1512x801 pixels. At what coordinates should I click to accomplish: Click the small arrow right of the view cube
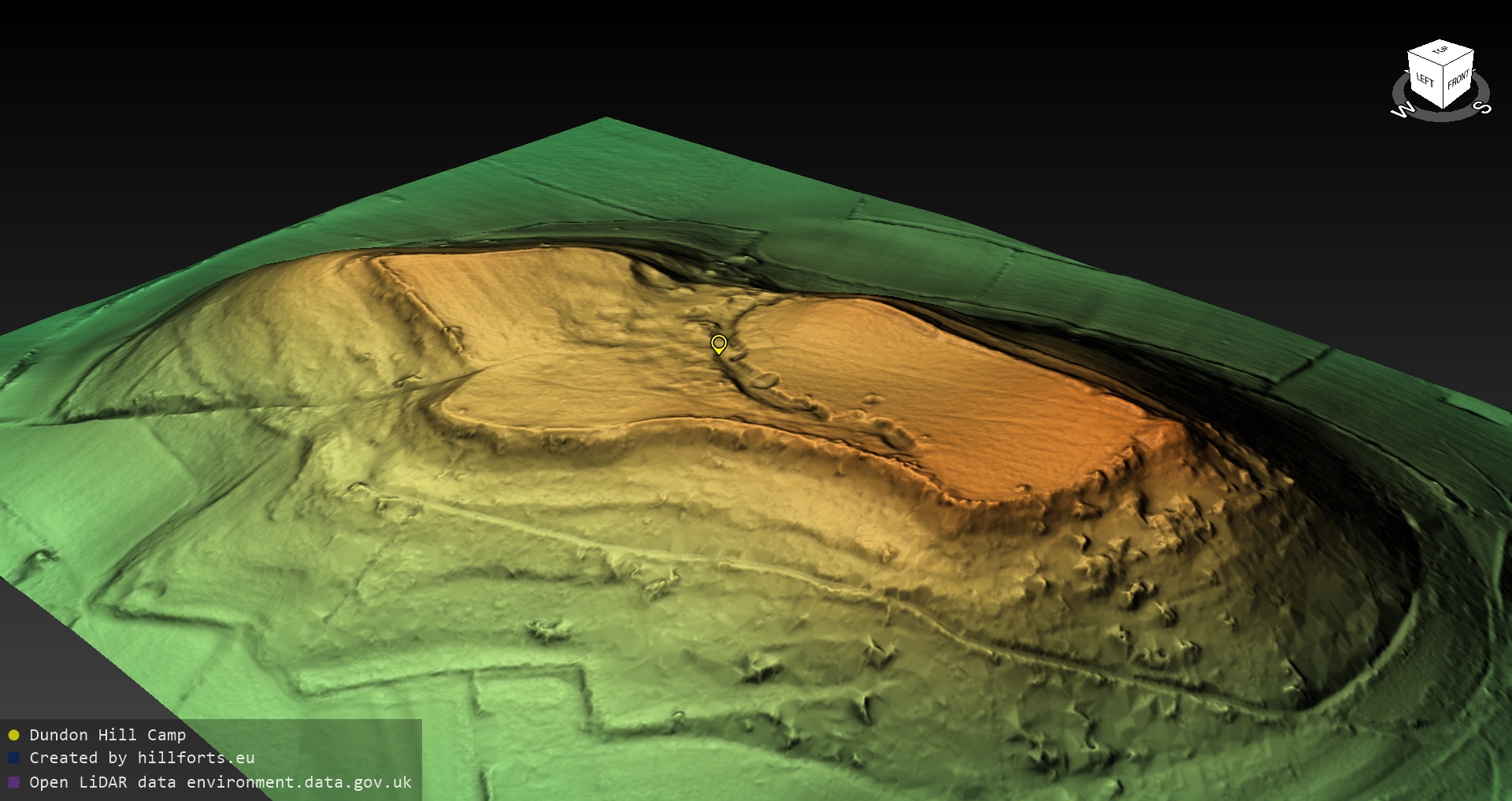[1476, 72]
